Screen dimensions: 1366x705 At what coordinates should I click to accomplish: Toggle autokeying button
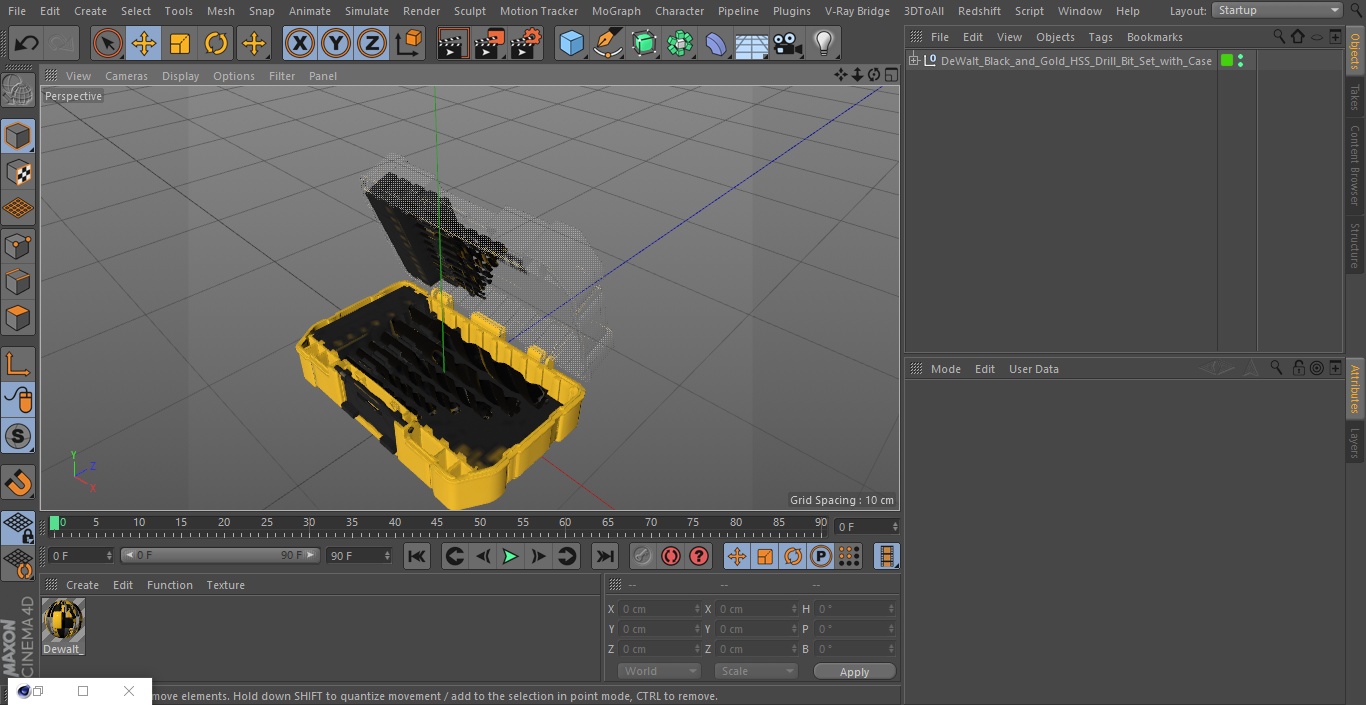click(671, 556)
